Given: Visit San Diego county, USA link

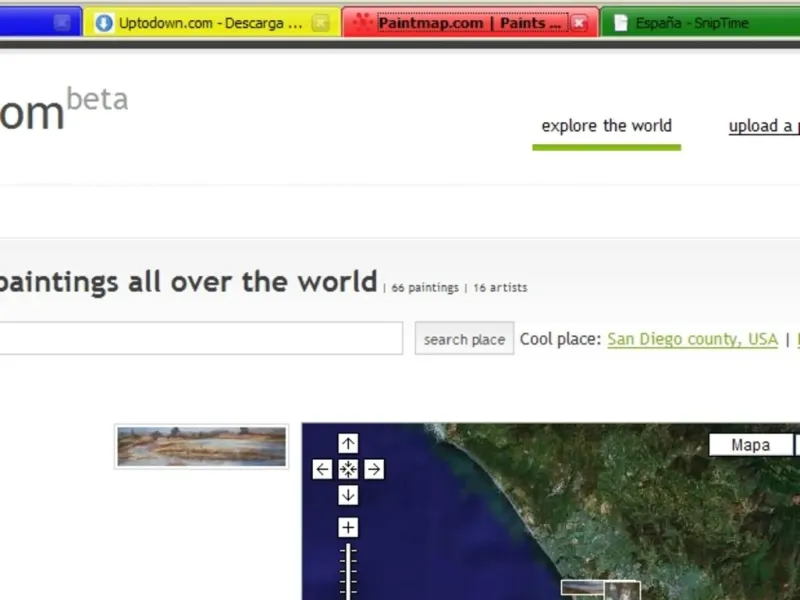Looking at the screenshot, I should point(692,339).
